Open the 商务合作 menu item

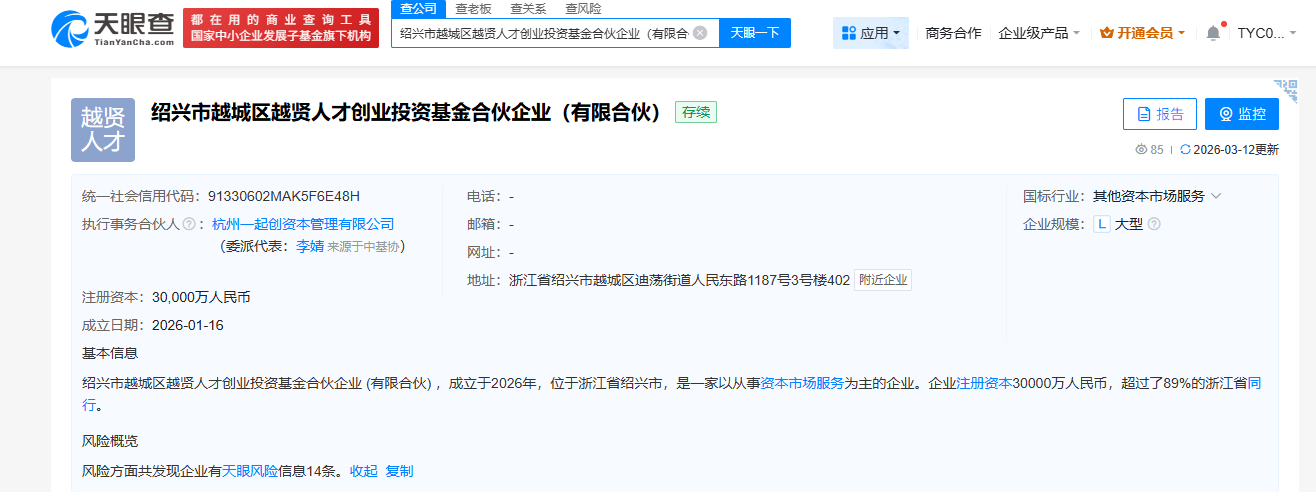953,33
